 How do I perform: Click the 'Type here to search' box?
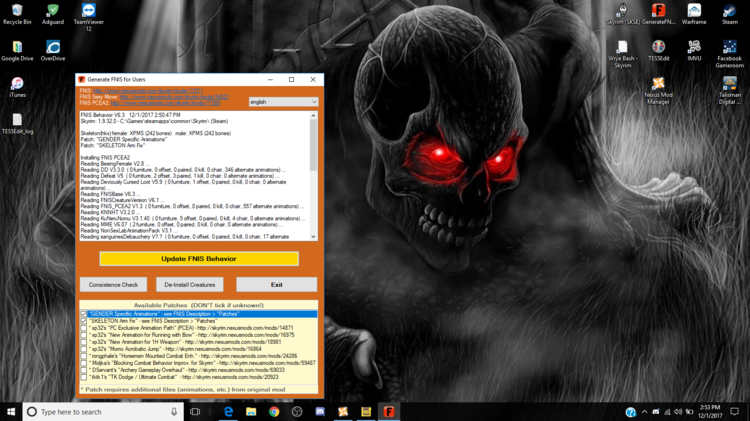pyautogui.click(x=103, y=411)
